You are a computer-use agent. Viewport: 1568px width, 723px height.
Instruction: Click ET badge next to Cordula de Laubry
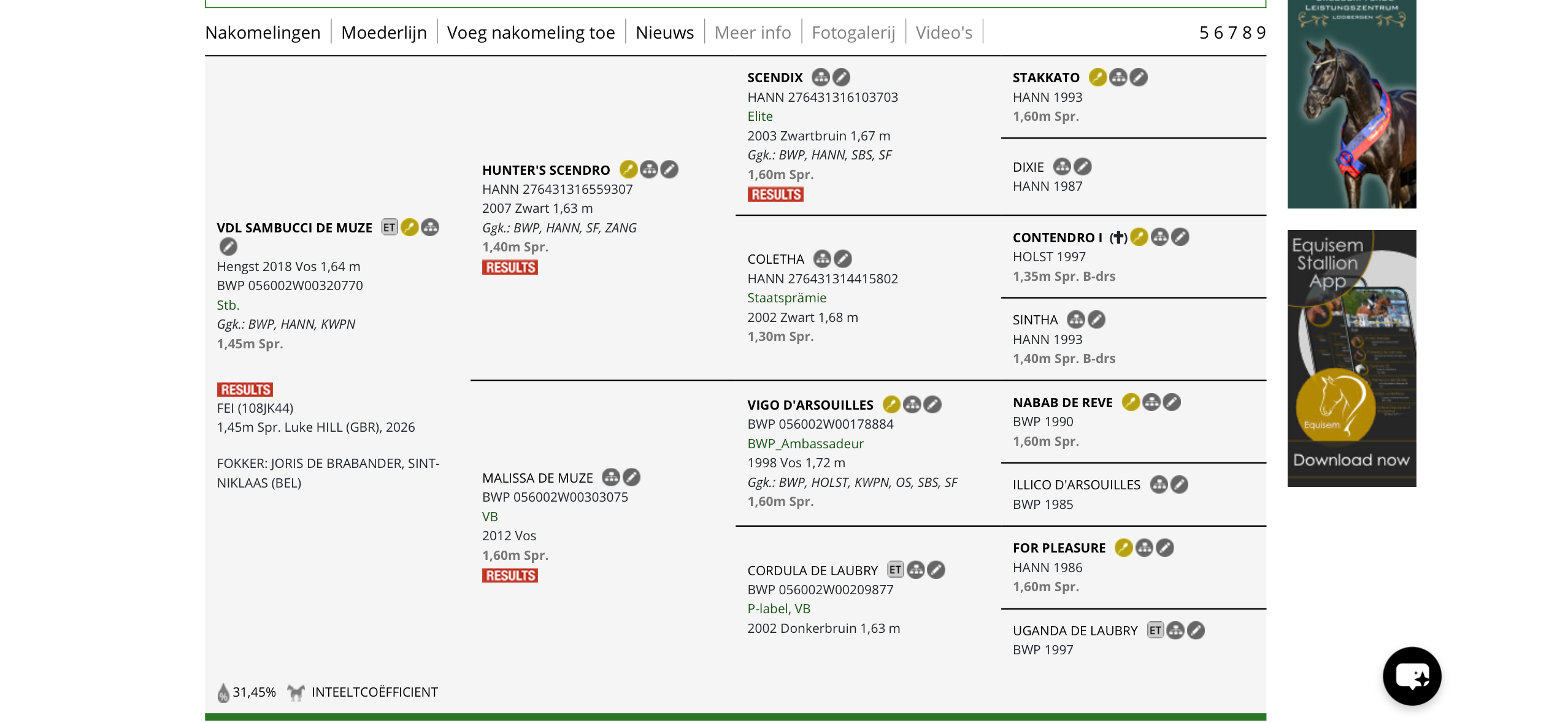[x=895, y=570]
